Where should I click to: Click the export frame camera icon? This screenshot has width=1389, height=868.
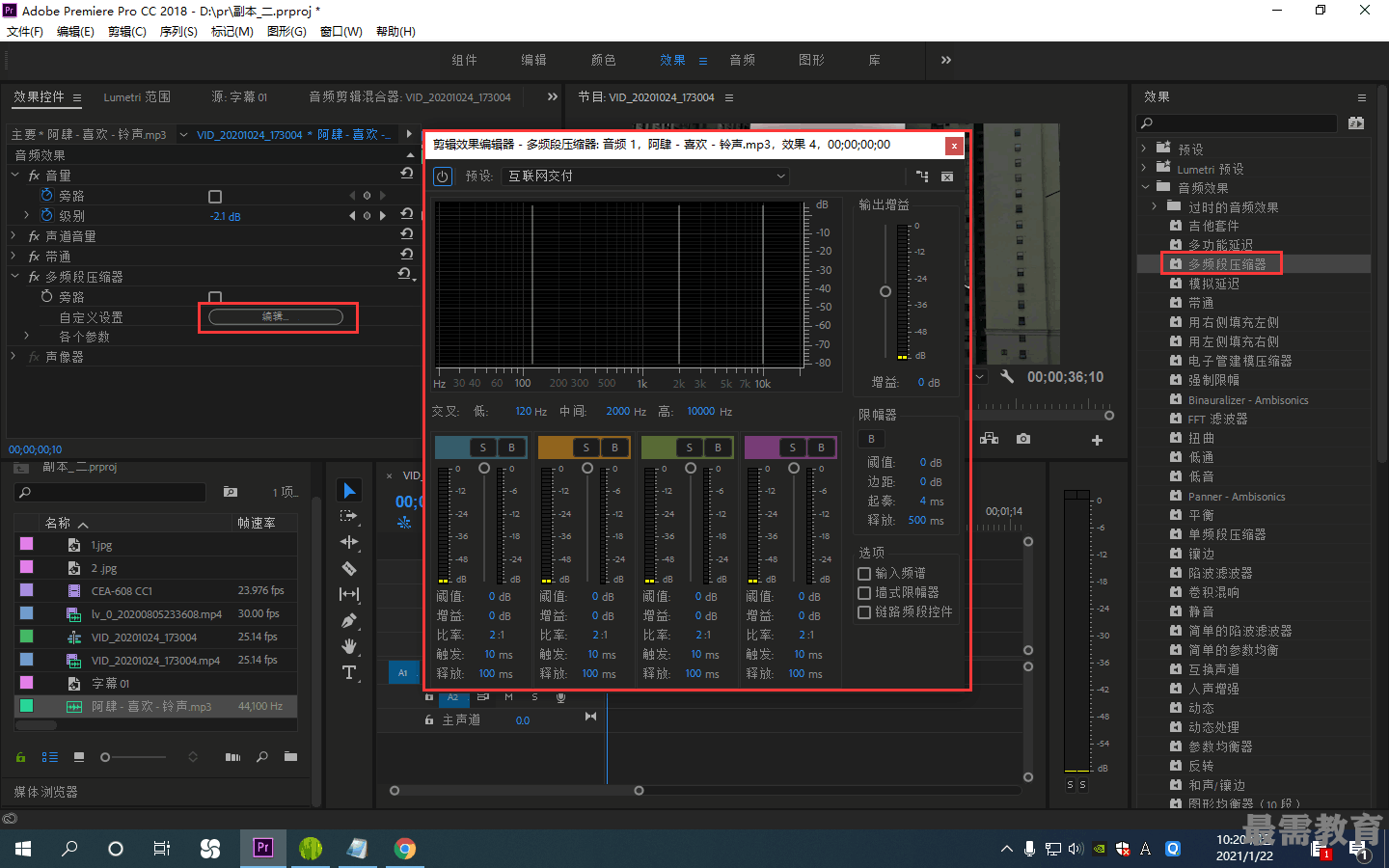[x=1023, y=439]
